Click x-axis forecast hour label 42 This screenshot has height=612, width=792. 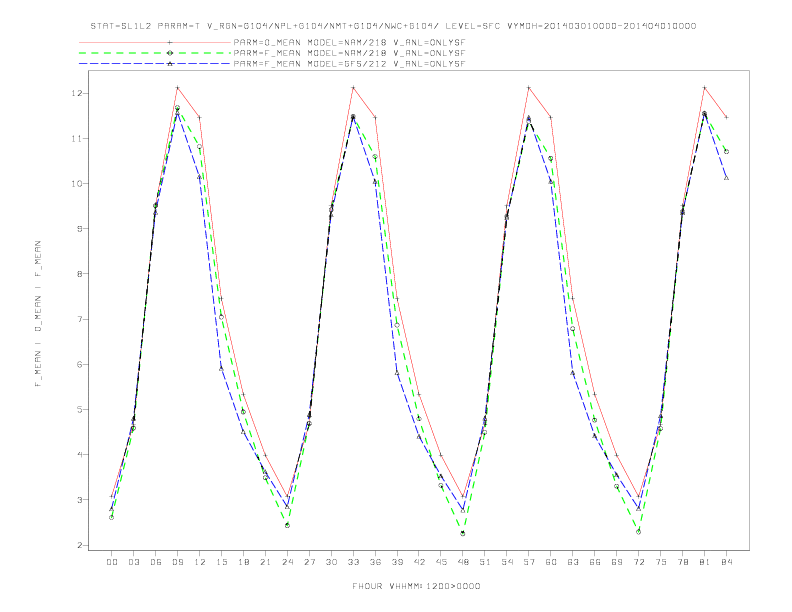419,562
